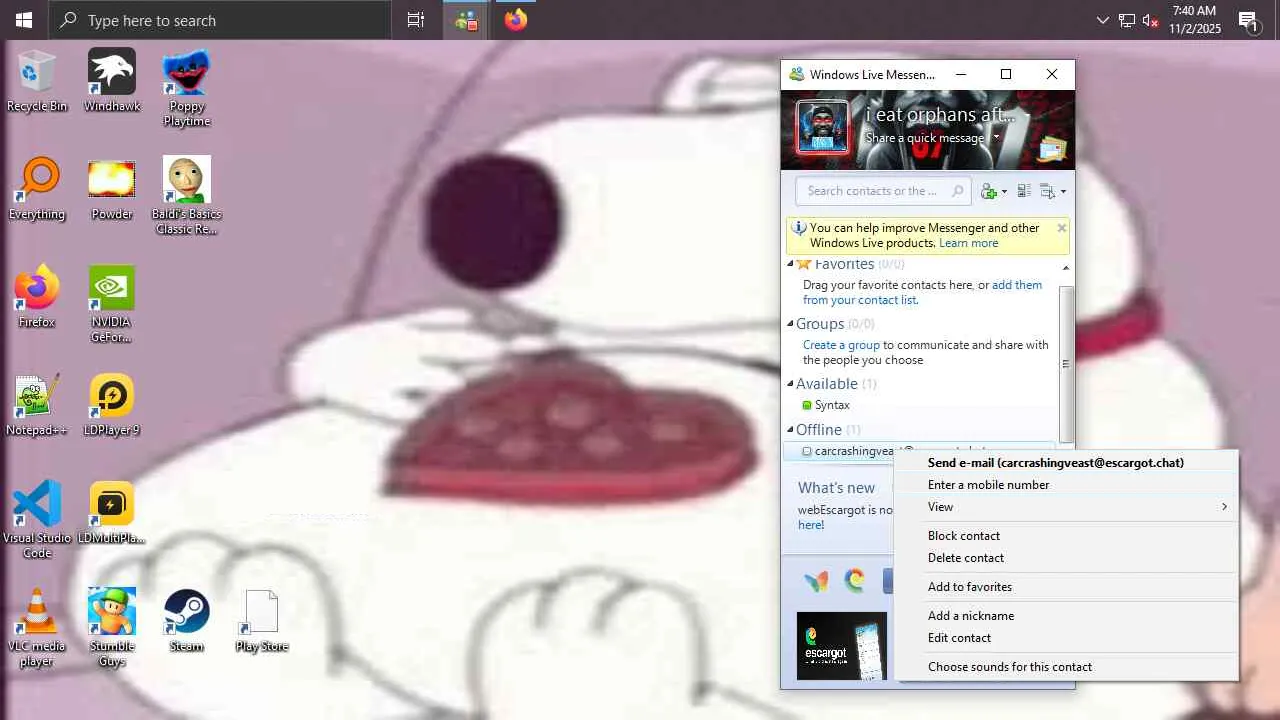Collapse the Groups contact category
1280x720 pixels.
pyautogui.click(x=790, y=323)
